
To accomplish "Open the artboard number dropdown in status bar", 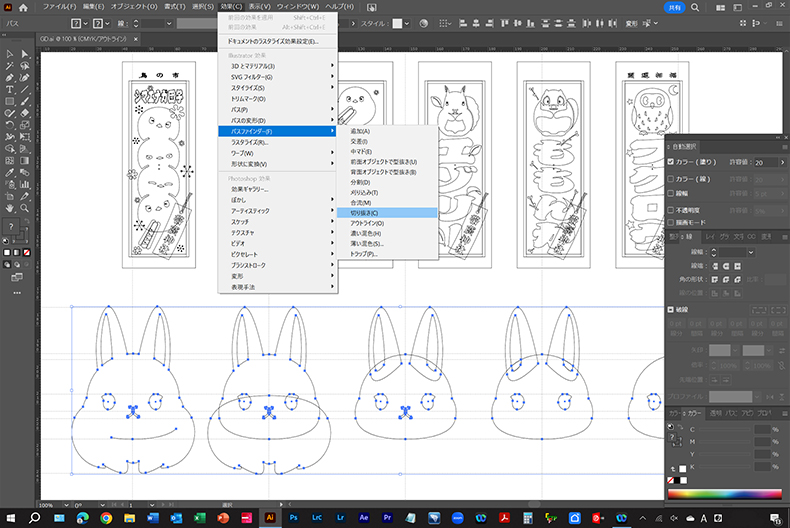I will point(152,505).
